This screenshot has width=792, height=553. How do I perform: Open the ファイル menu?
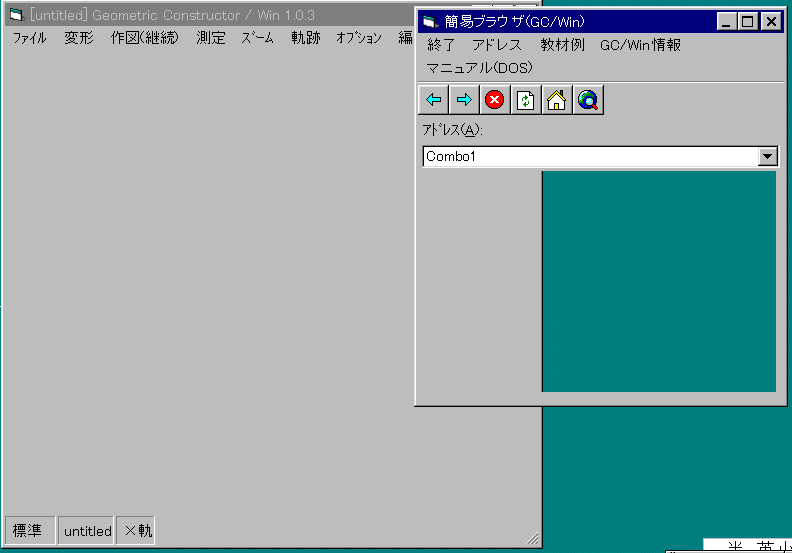29,38
